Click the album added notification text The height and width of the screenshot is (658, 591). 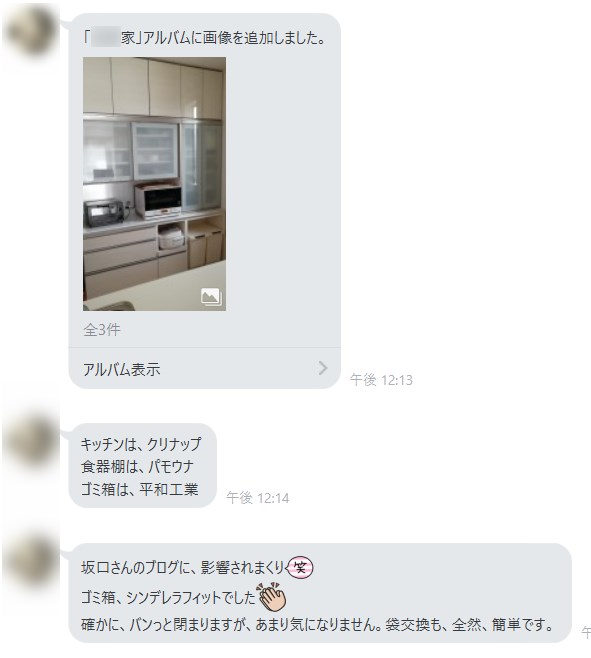point(204,38)
